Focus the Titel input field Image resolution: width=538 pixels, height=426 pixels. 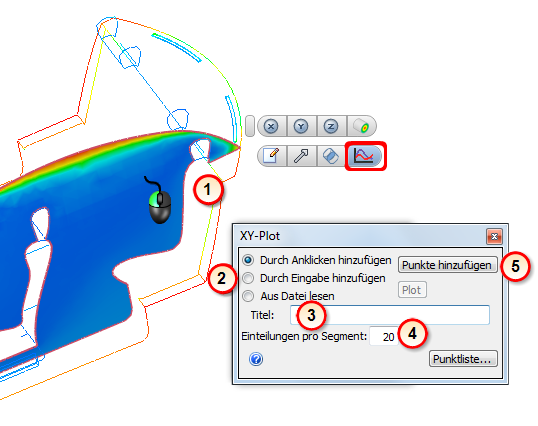click(390, 315)
